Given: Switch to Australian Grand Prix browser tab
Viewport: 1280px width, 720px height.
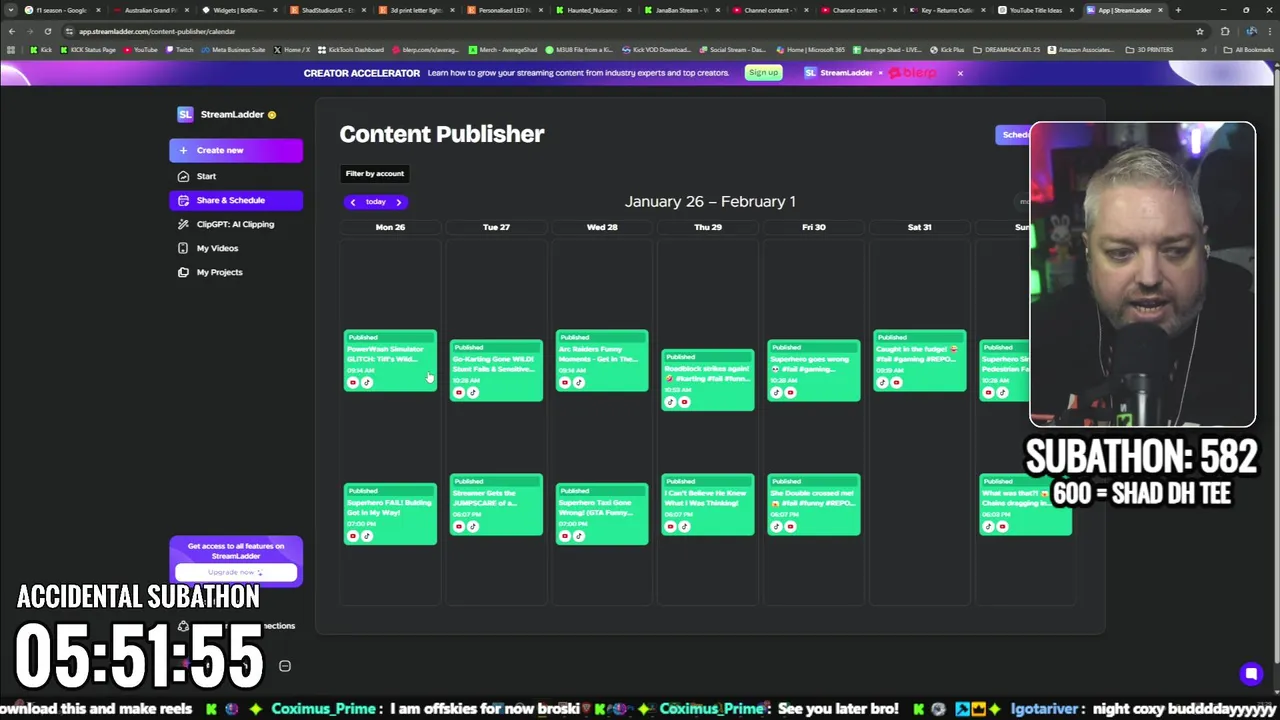Looking at the screenshot, I should (x=150, y=10).
